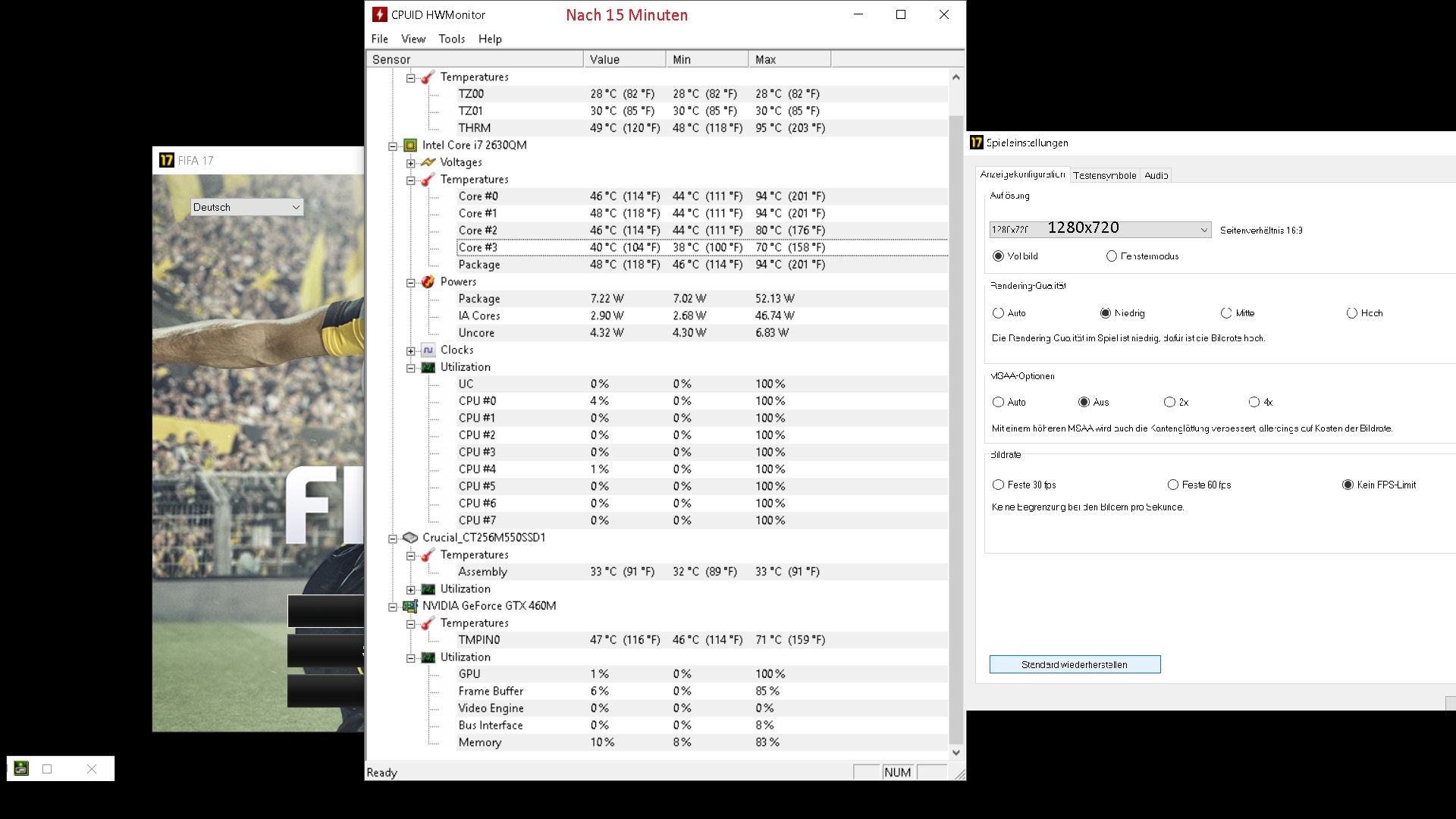Expand the Voltages tree node

(x=410, y=163)
